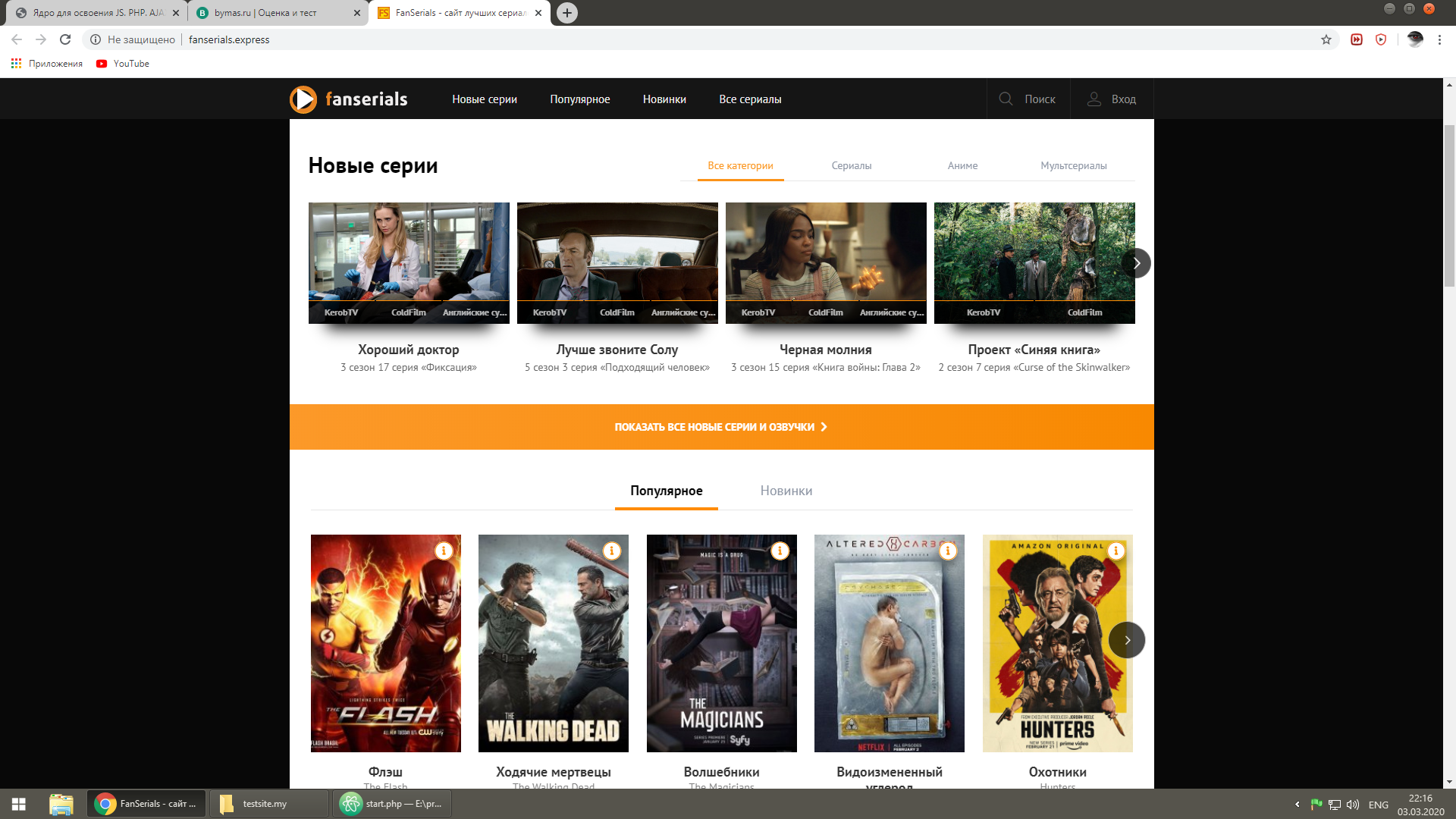1456x819 pixels.
Task: Open info icon on Flash poster
Action: pos(444,551)
